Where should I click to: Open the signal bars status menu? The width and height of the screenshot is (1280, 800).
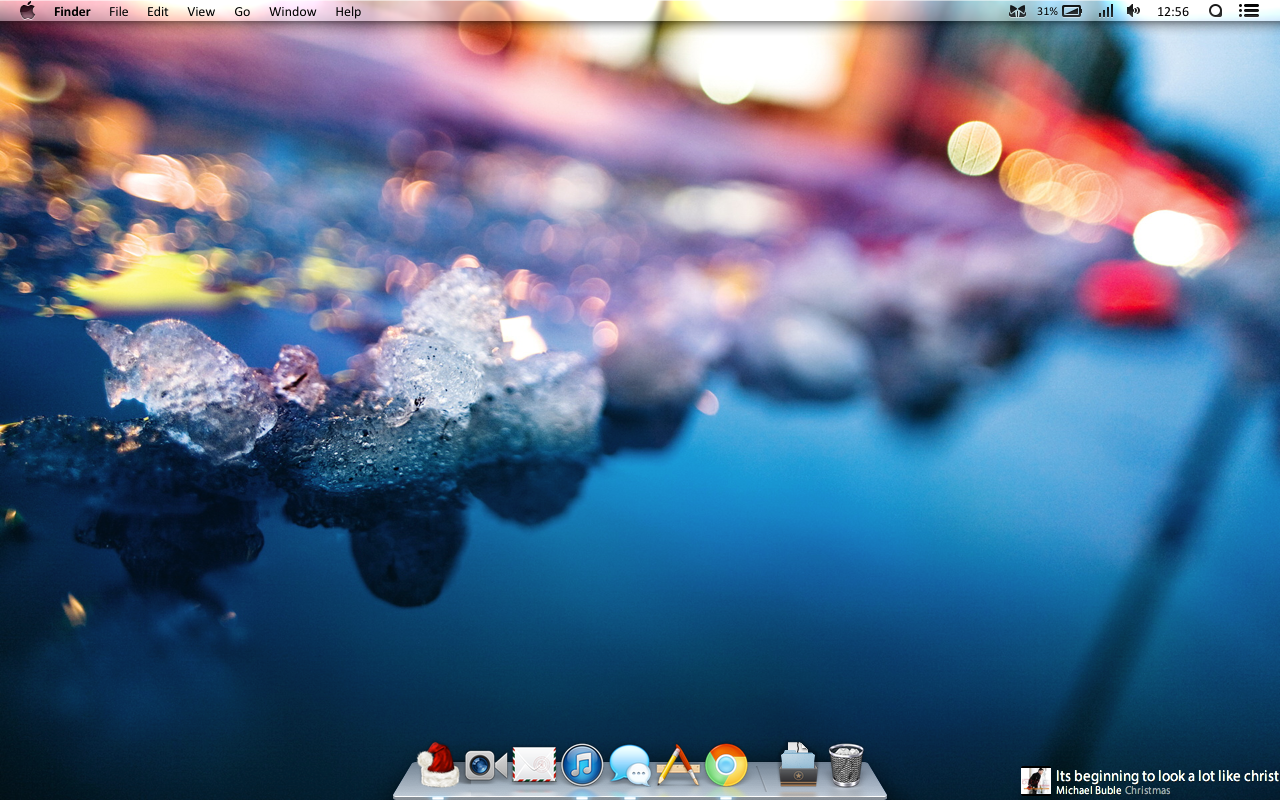tap(1106, 11)
